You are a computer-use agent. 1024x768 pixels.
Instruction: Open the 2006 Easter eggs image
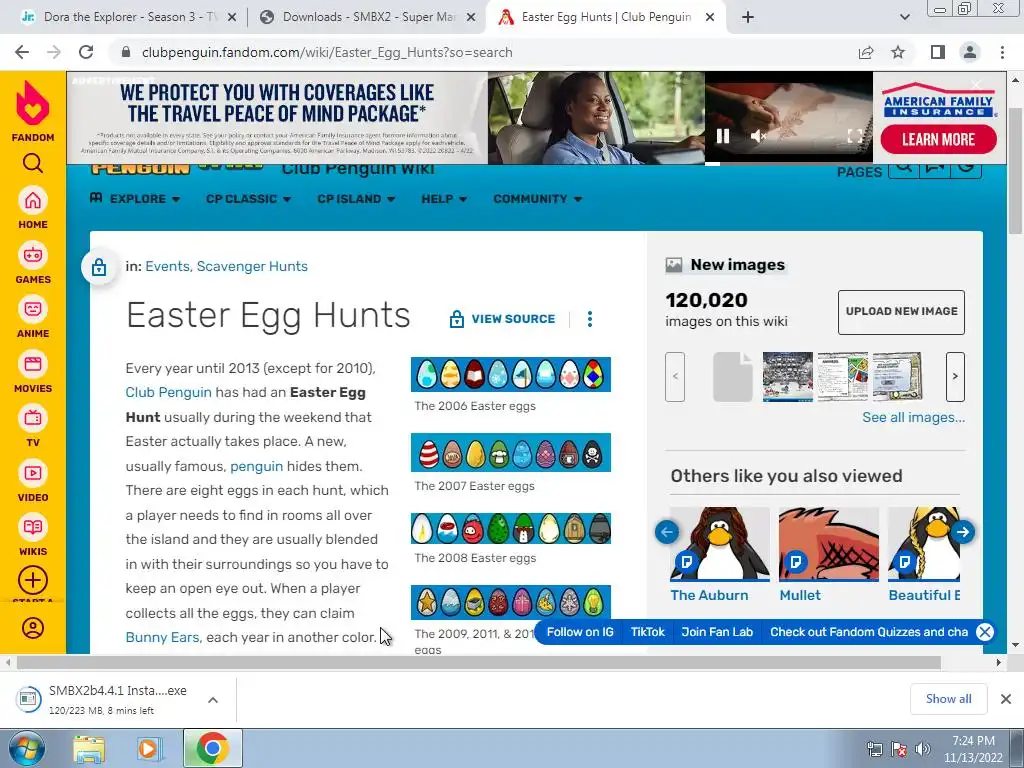click(511, 374)
